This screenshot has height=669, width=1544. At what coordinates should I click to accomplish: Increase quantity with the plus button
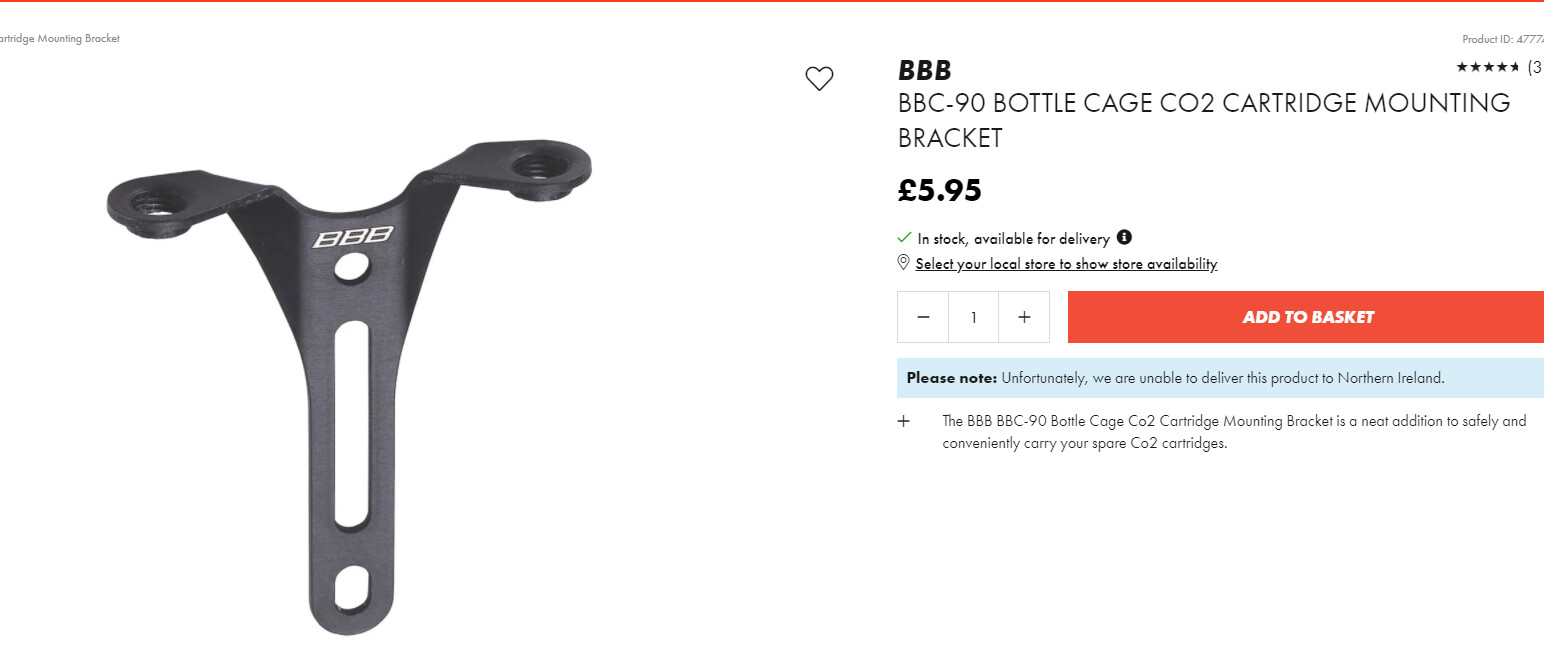[1024, 317]
